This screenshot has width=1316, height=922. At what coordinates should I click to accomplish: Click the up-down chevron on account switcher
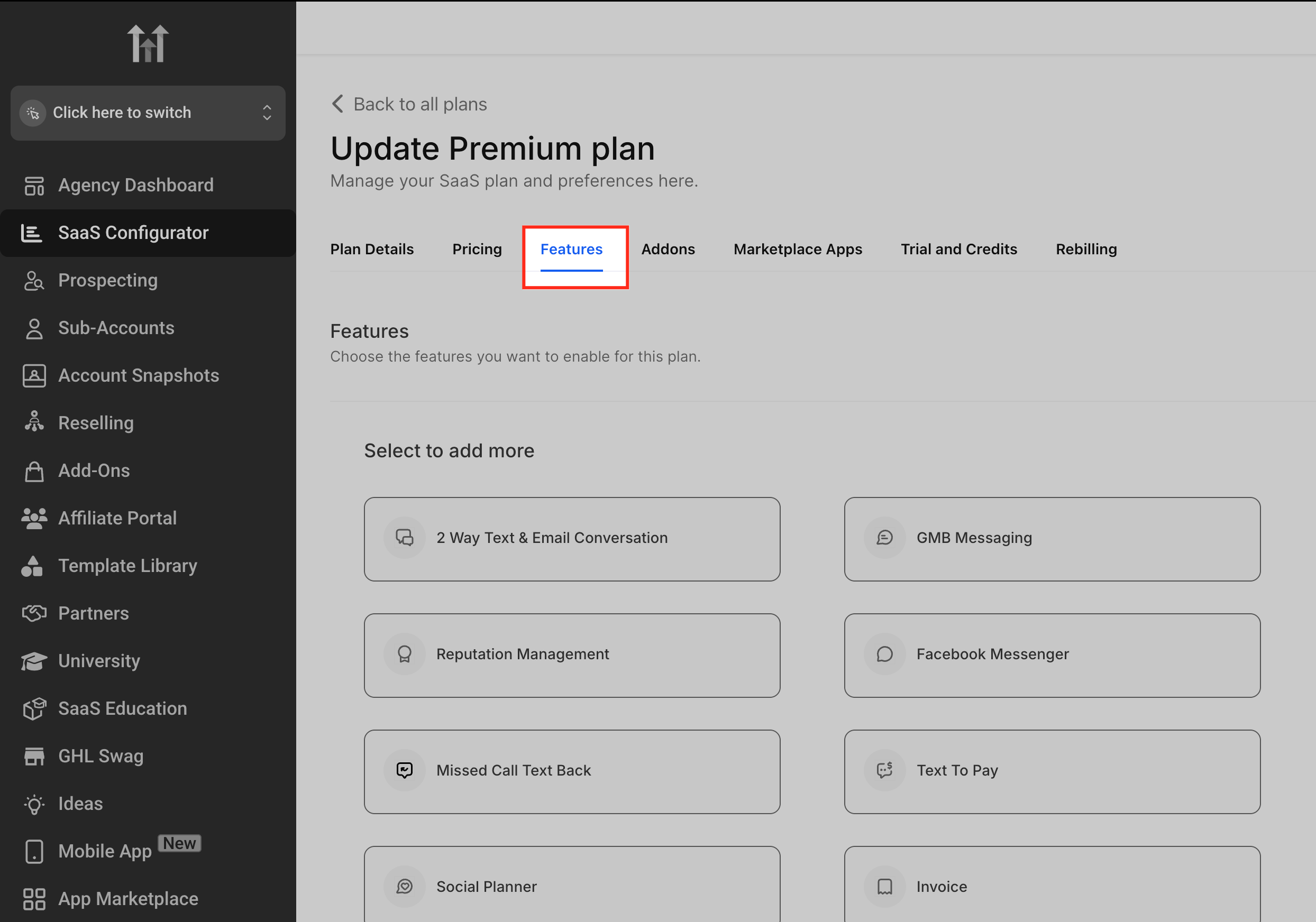click(267, 112)
